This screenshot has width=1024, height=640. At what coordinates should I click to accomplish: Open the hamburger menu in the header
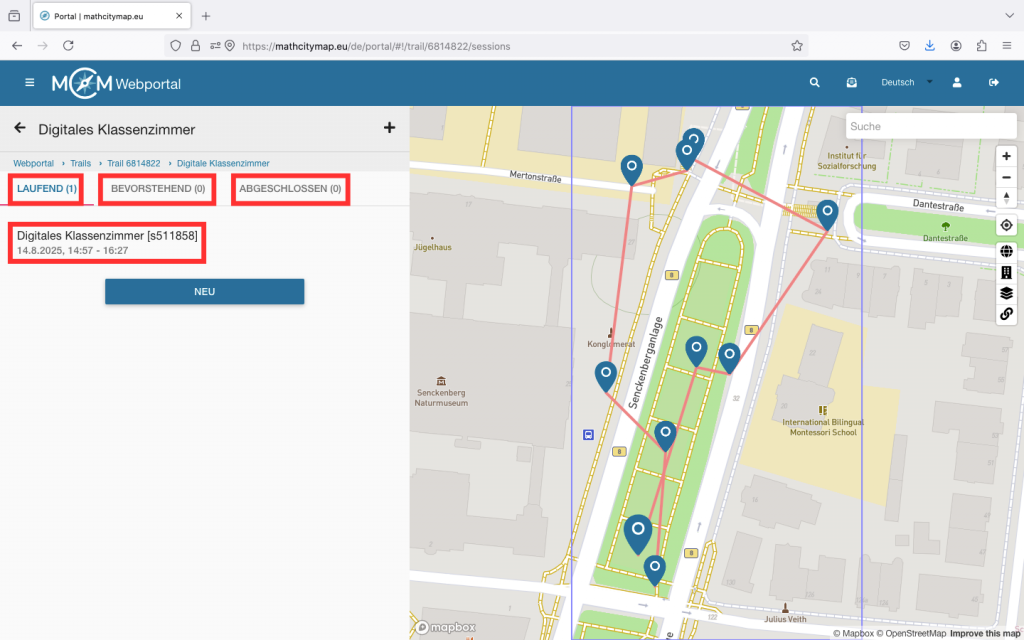click(x=29, y=83)
